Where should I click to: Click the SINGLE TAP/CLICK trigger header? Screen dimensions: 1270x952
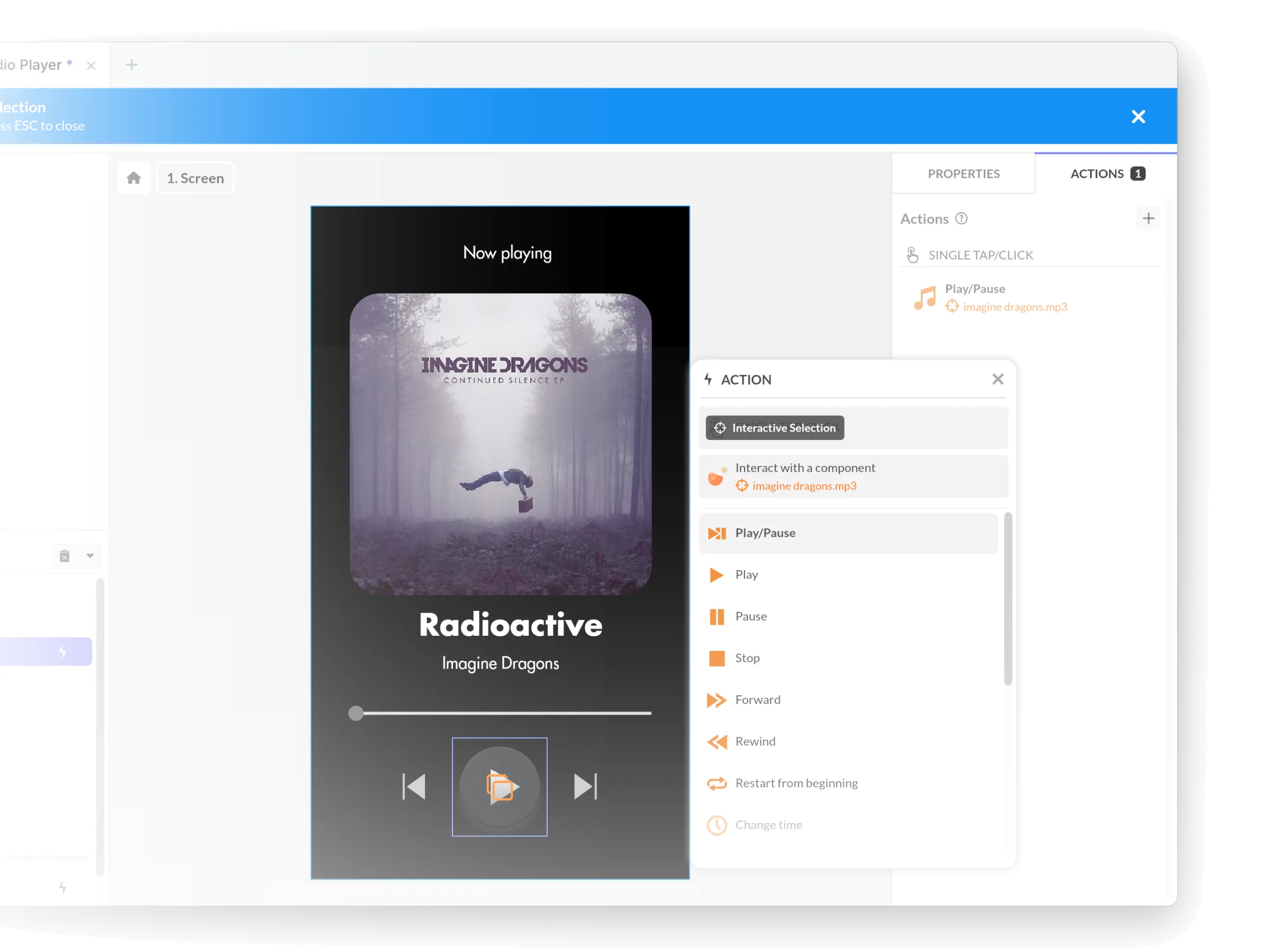[1030, 255]
